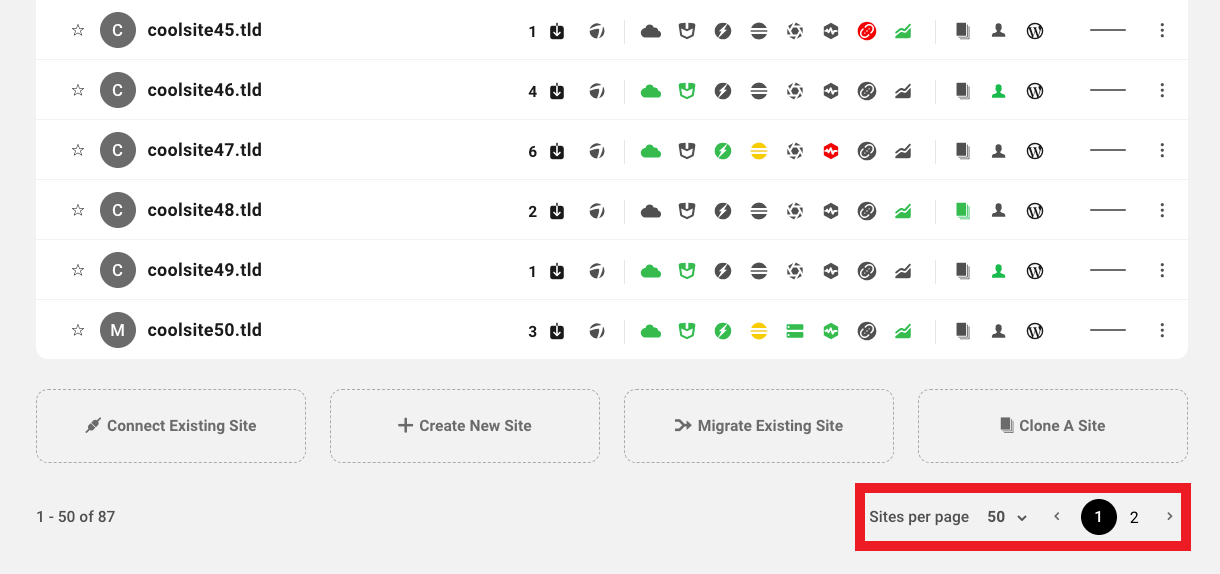Open the three-dot menu for coolsite47.tld
The image size is (1220, 574).
pos(1162,151)
